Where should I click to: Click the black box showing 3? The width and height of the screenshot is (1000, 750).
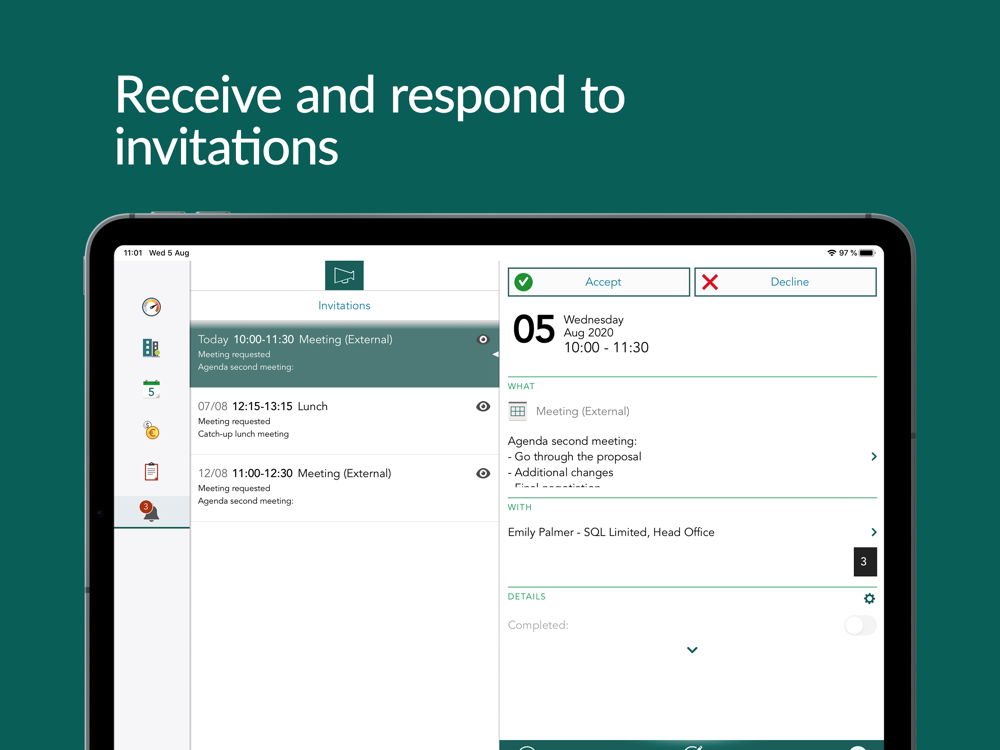pos(865,562)
